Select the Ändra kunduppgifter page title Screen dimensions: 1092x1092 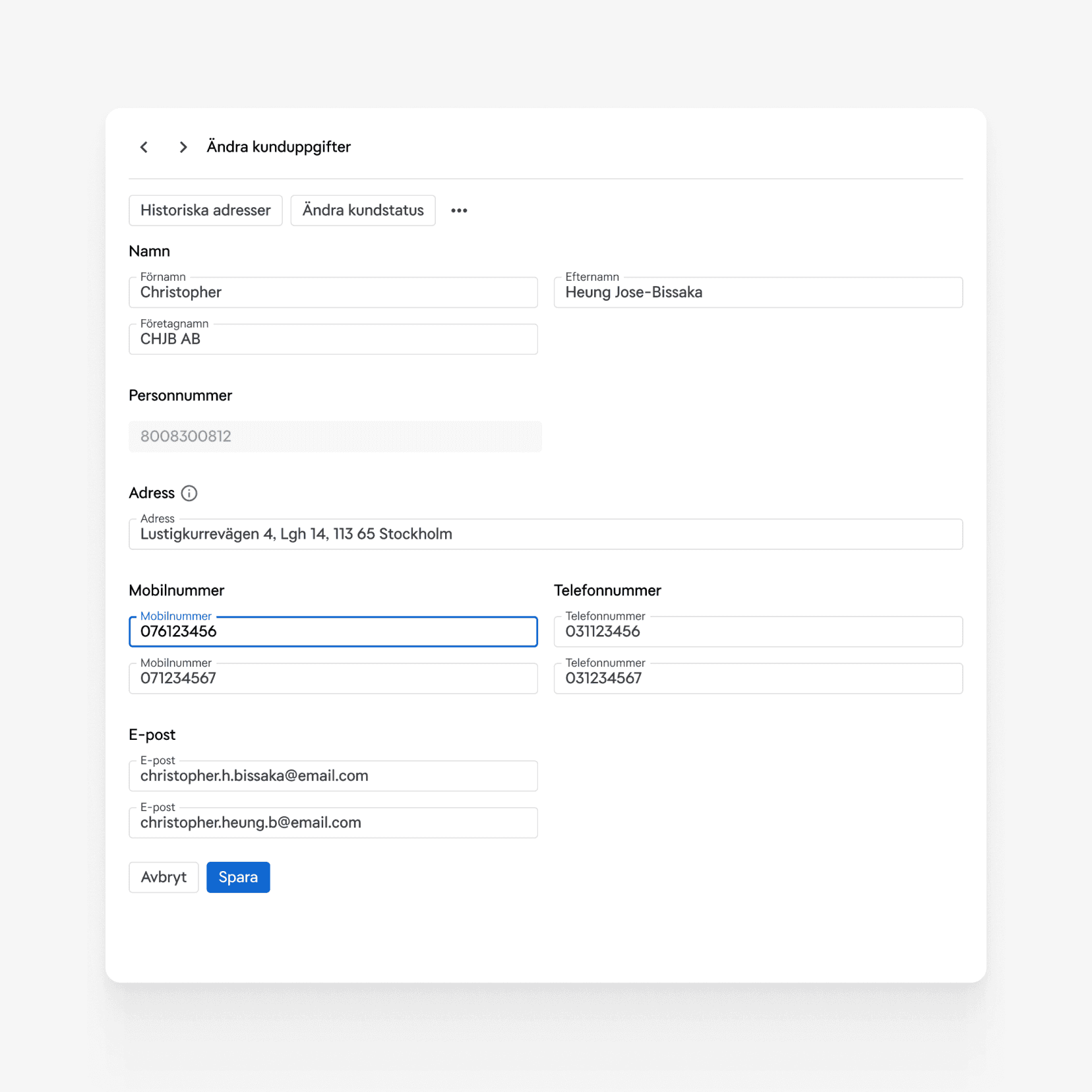tap(279, 147)
